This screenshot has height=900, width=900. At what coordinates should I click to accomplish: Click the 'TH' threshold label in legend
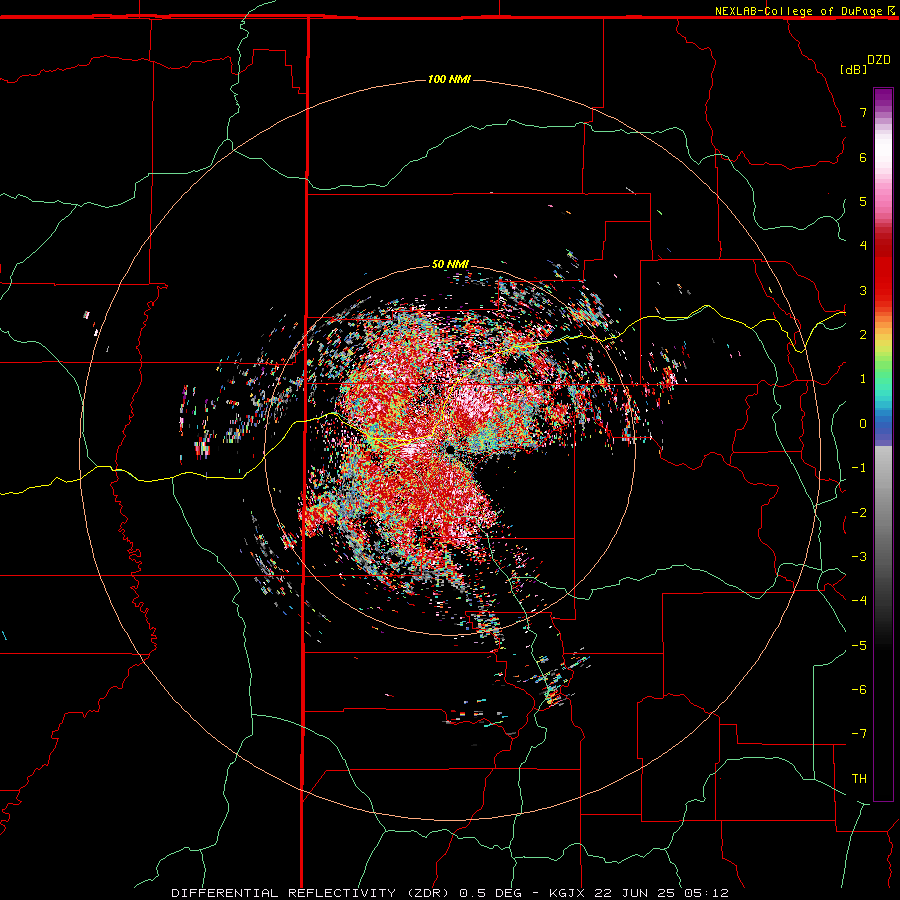(x=859, y=779)
